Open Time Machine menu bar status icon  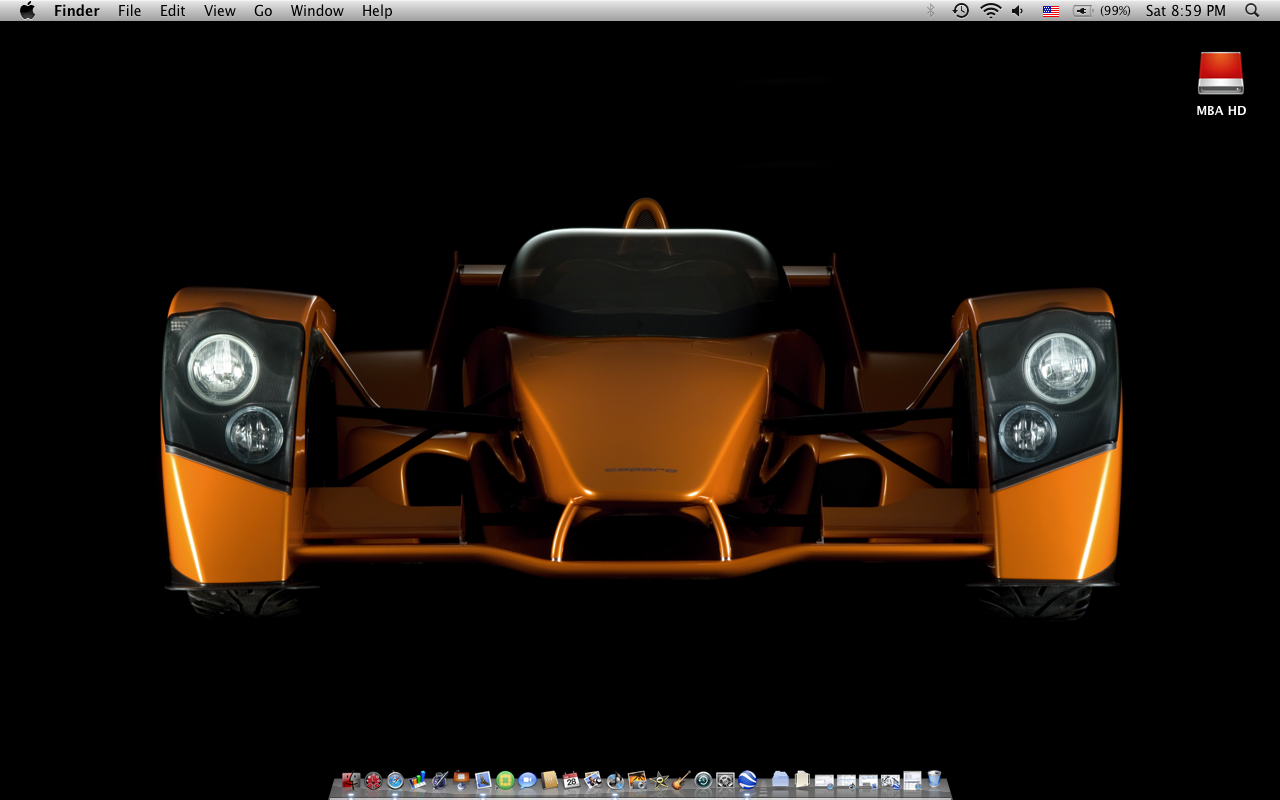pos(960,11)
